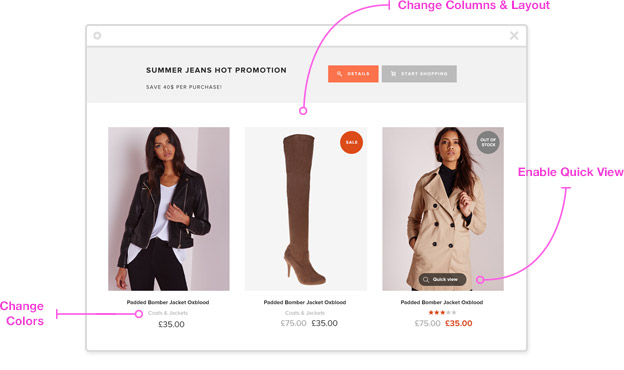The height and width of the screenshot is (370, 624).
Task: Select the brown knee-high boot product image
Action: 306,209
